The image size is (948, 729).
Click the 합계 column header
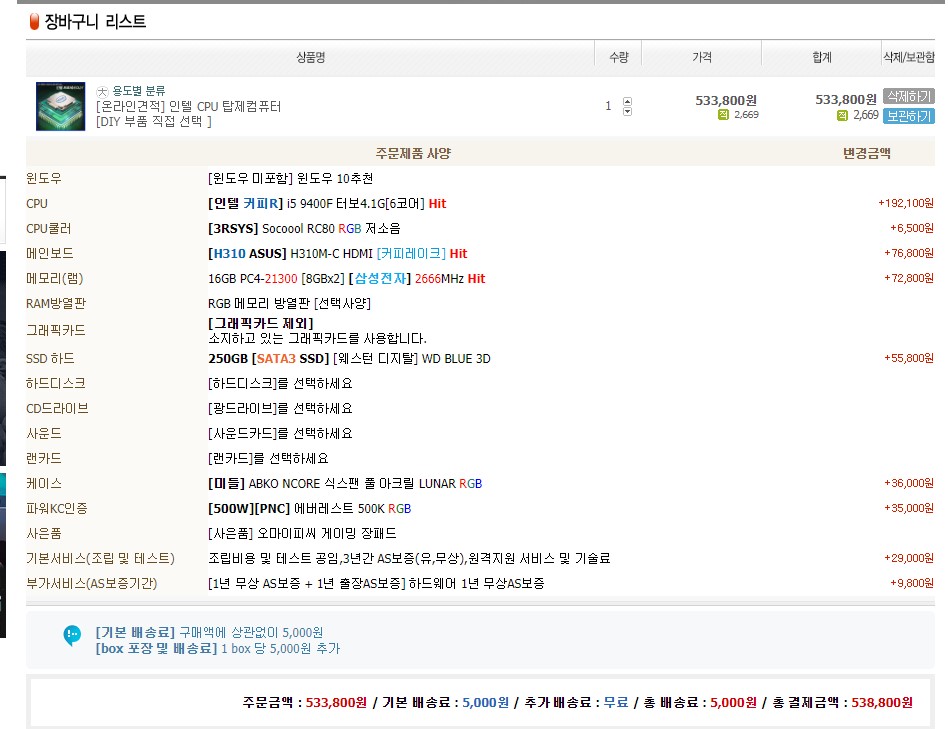[x=822, y=57]
